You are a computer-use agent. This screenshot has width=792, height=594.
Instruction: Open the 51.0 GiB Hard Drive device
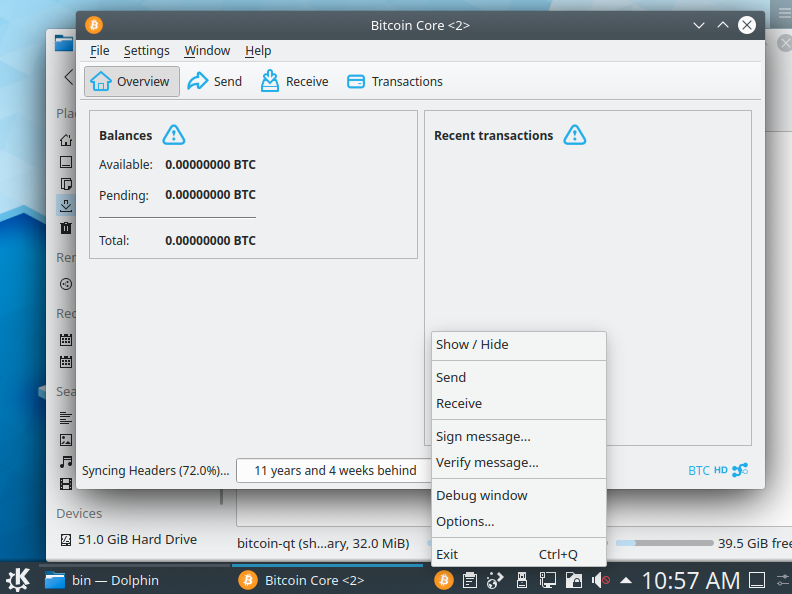coord(128,540)
